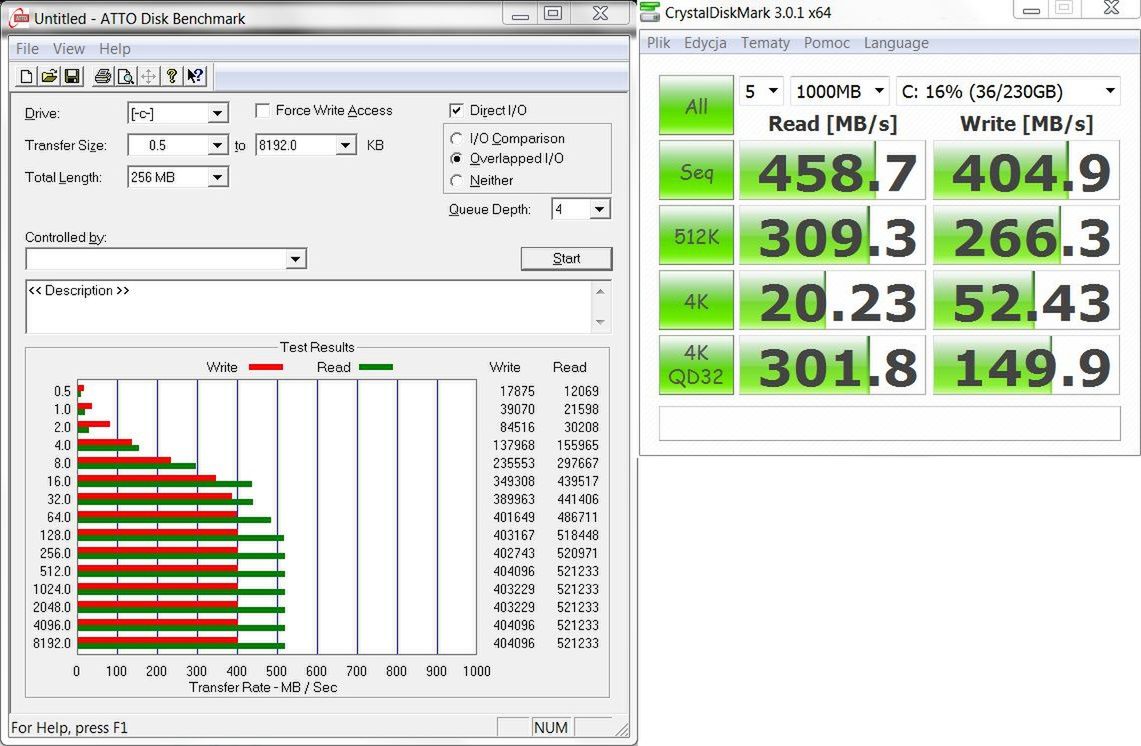Click the New file toolbar icon
The image size is (1141, 746).
26,76
